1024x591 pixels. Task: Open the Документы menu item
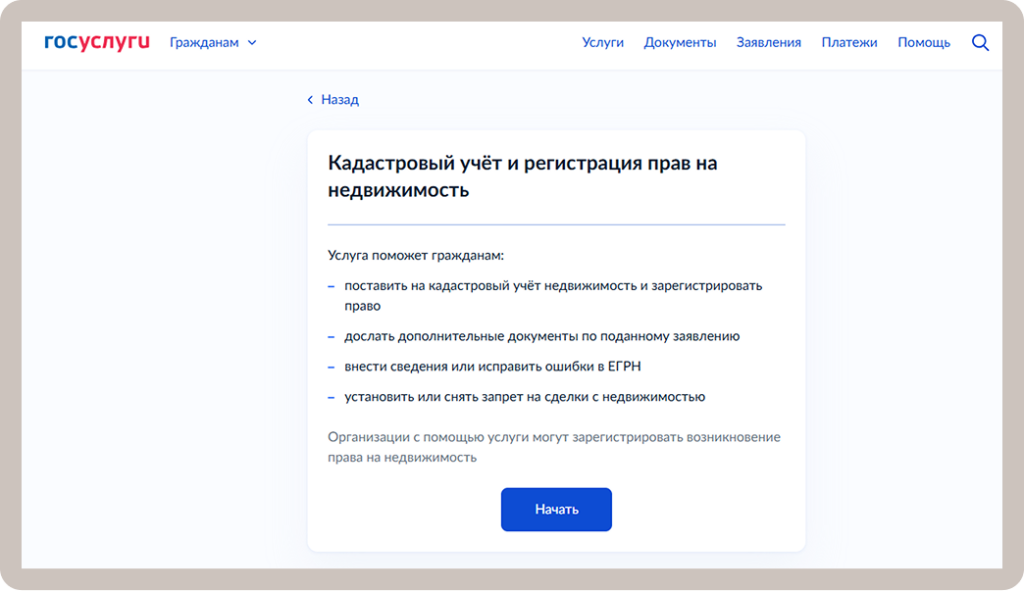pyautogui.click(x=680, y=42)
